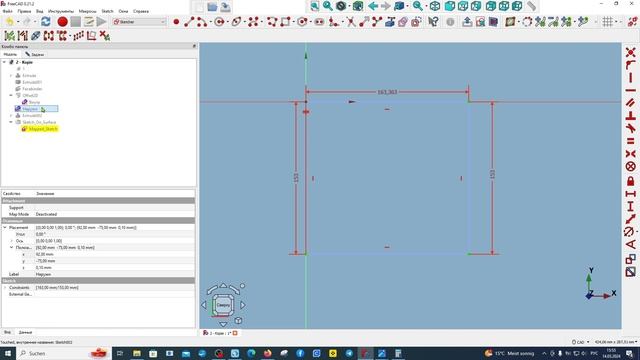Click the measure distance ruler icon
The image size is (640, 360).
pyautogui.click(x=531, y=6)
